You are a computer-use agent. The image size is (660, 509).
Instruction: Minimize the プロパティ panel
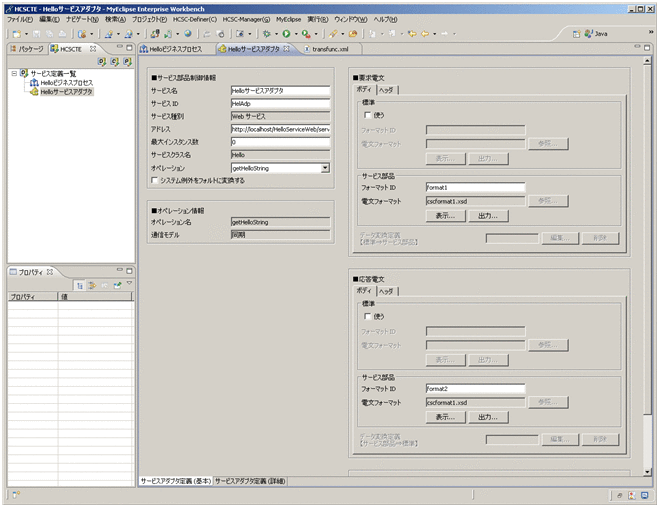(118, 272)
